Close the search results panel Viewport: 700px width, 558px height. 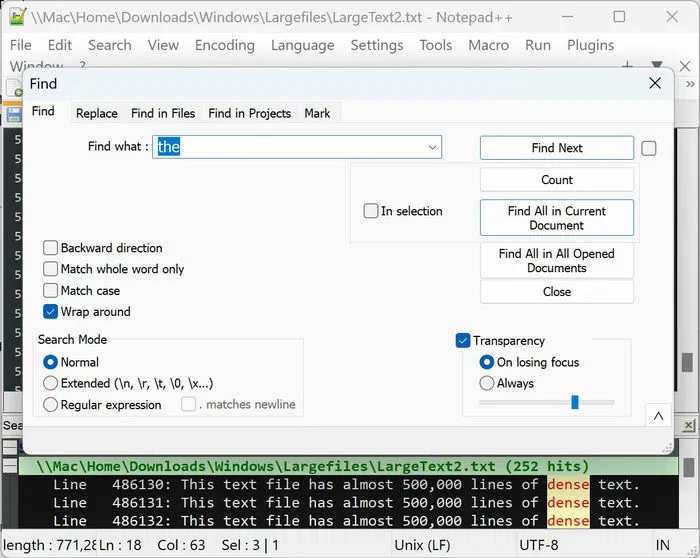tap(687, 426)
